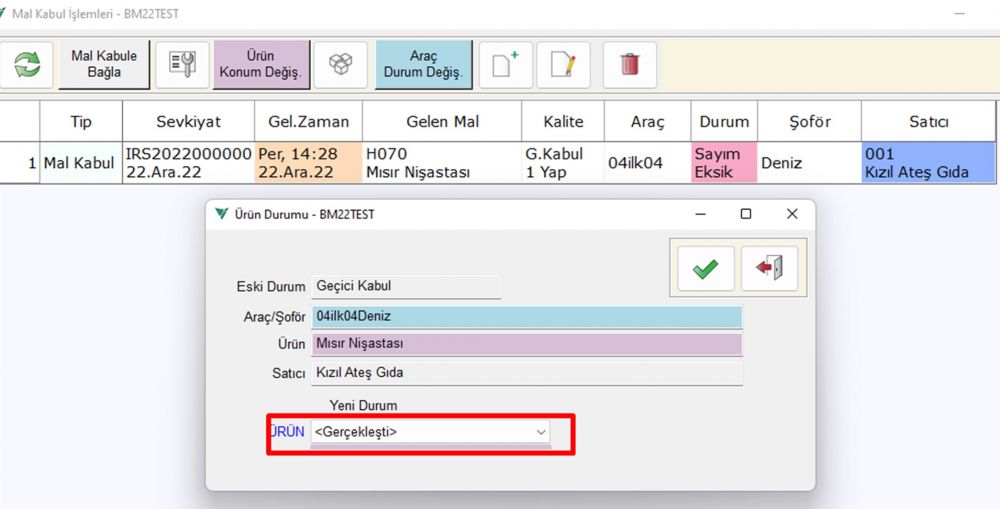The height and width of the screenshot is (509, 1000).
Task: Click the Ürün field Mısır Nişastası
Action: [x=526, y=344]
